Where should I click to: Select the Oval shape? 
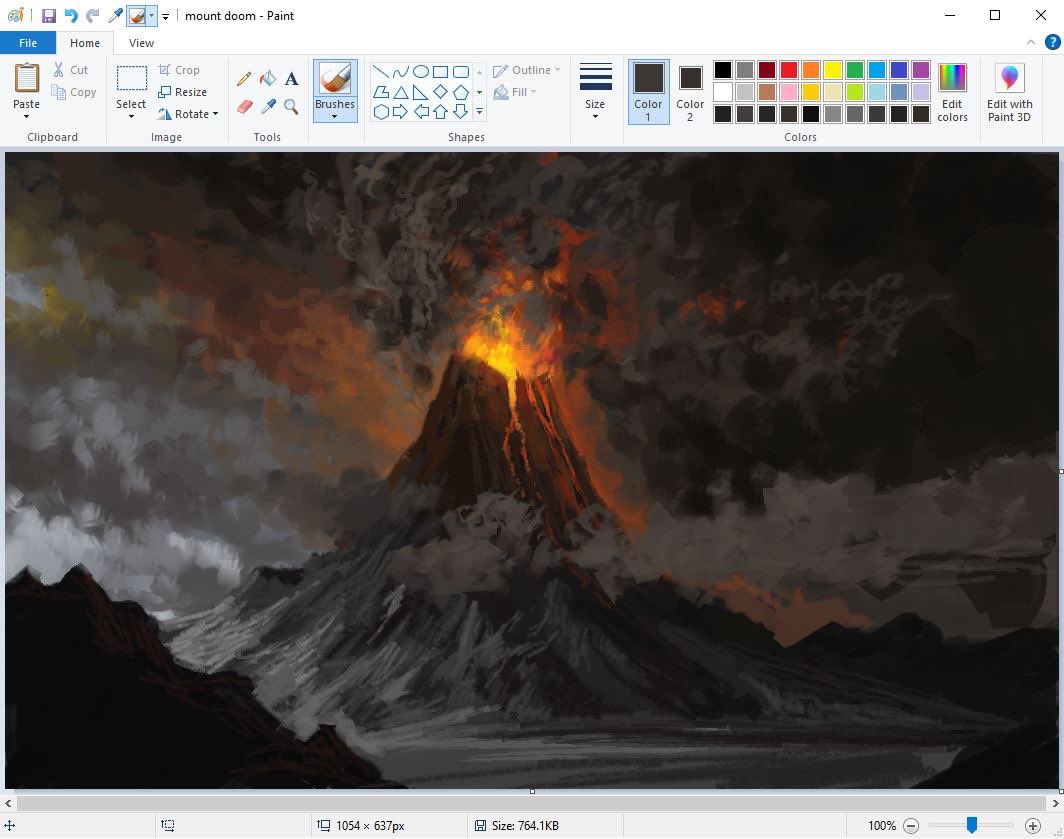[x=421, y=71]
